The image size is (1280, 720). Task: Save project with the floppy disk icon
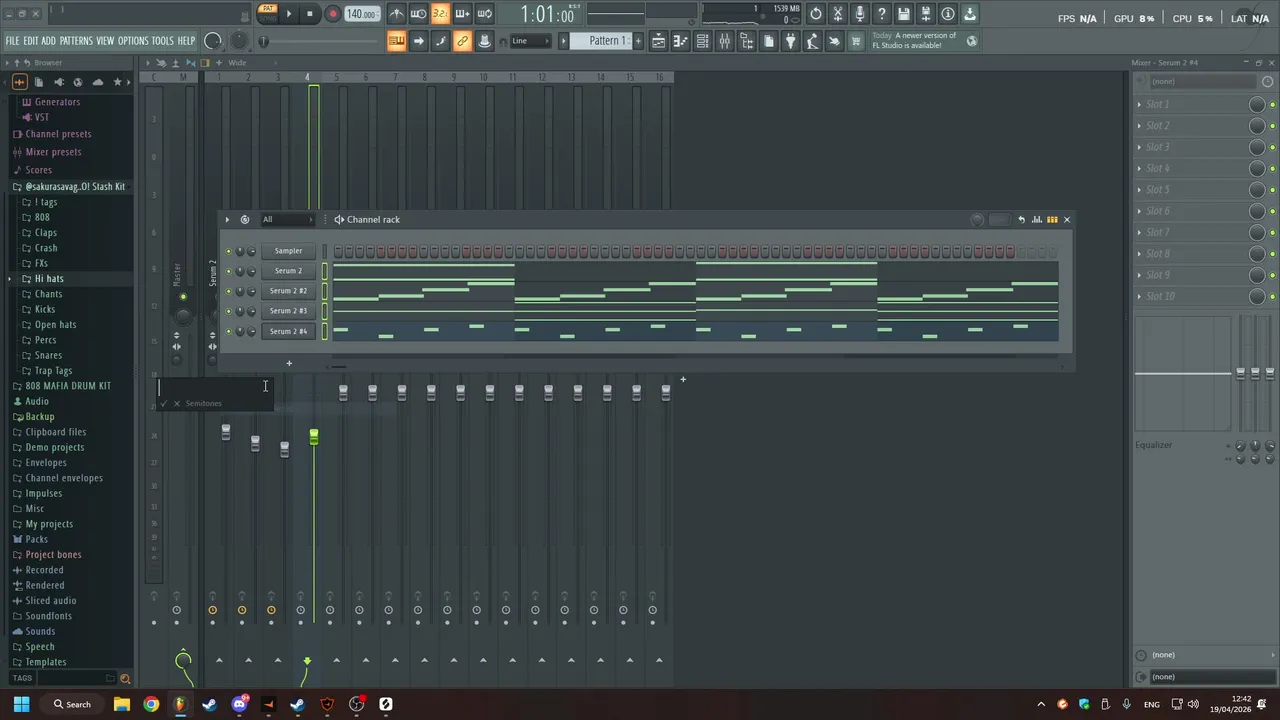pos(904,14)
